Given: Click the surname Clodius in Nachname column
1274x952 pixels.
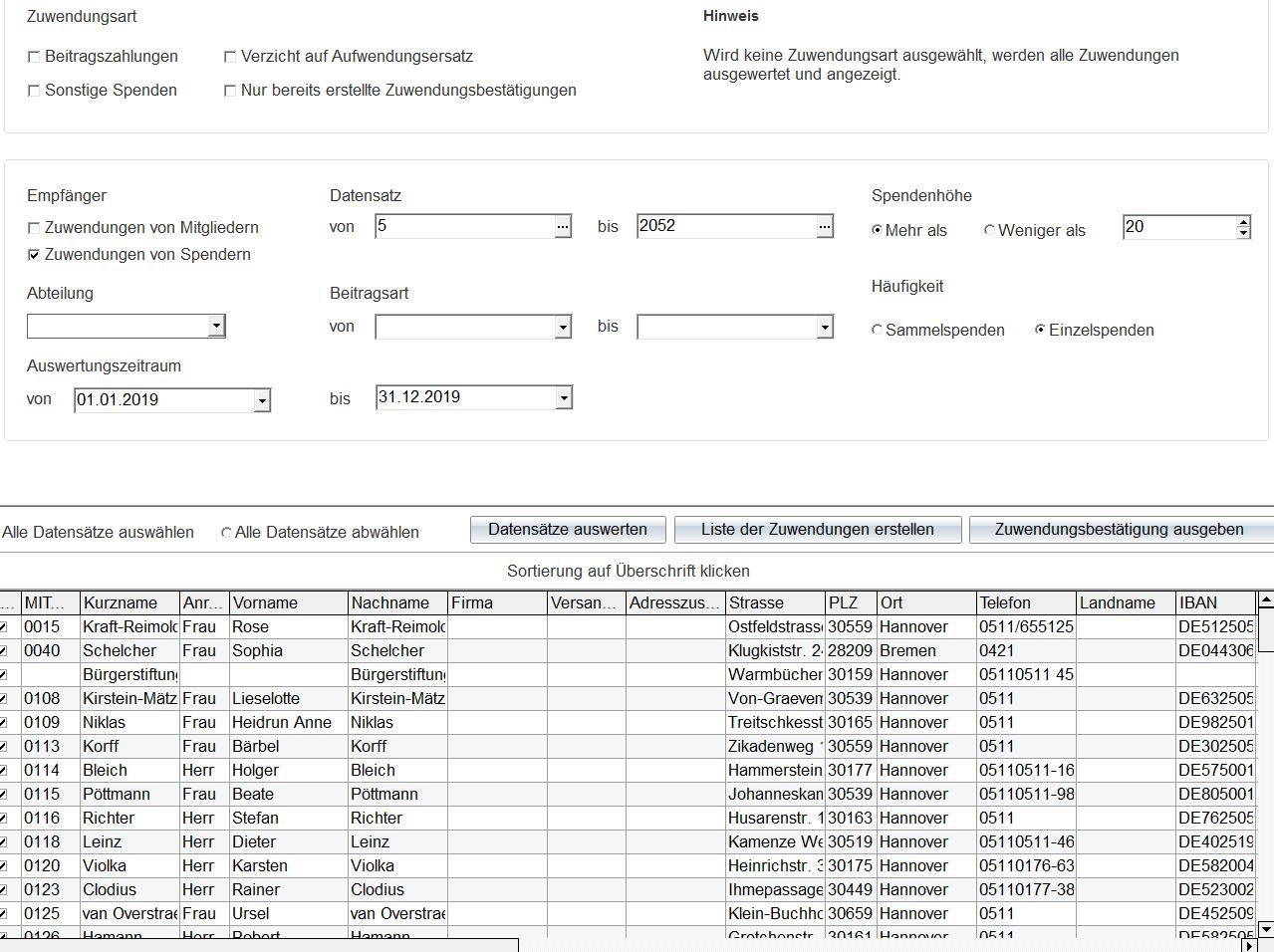Looking at the screenshot, I should (x=397, y=889).
